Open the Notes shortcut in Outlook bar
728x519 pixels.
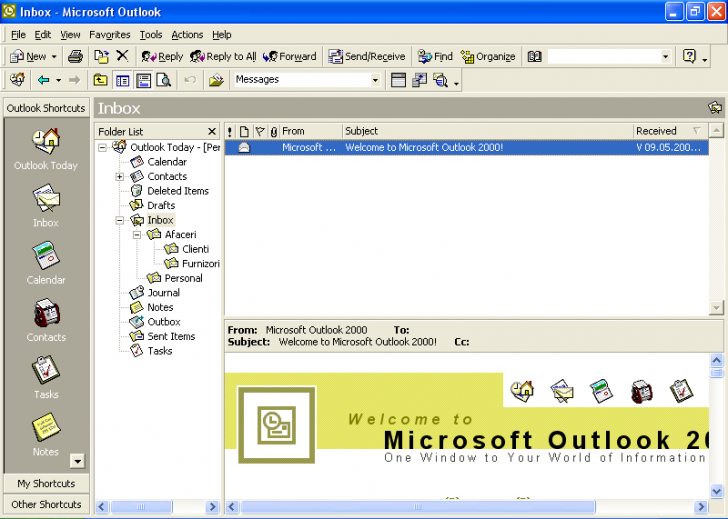46,427
